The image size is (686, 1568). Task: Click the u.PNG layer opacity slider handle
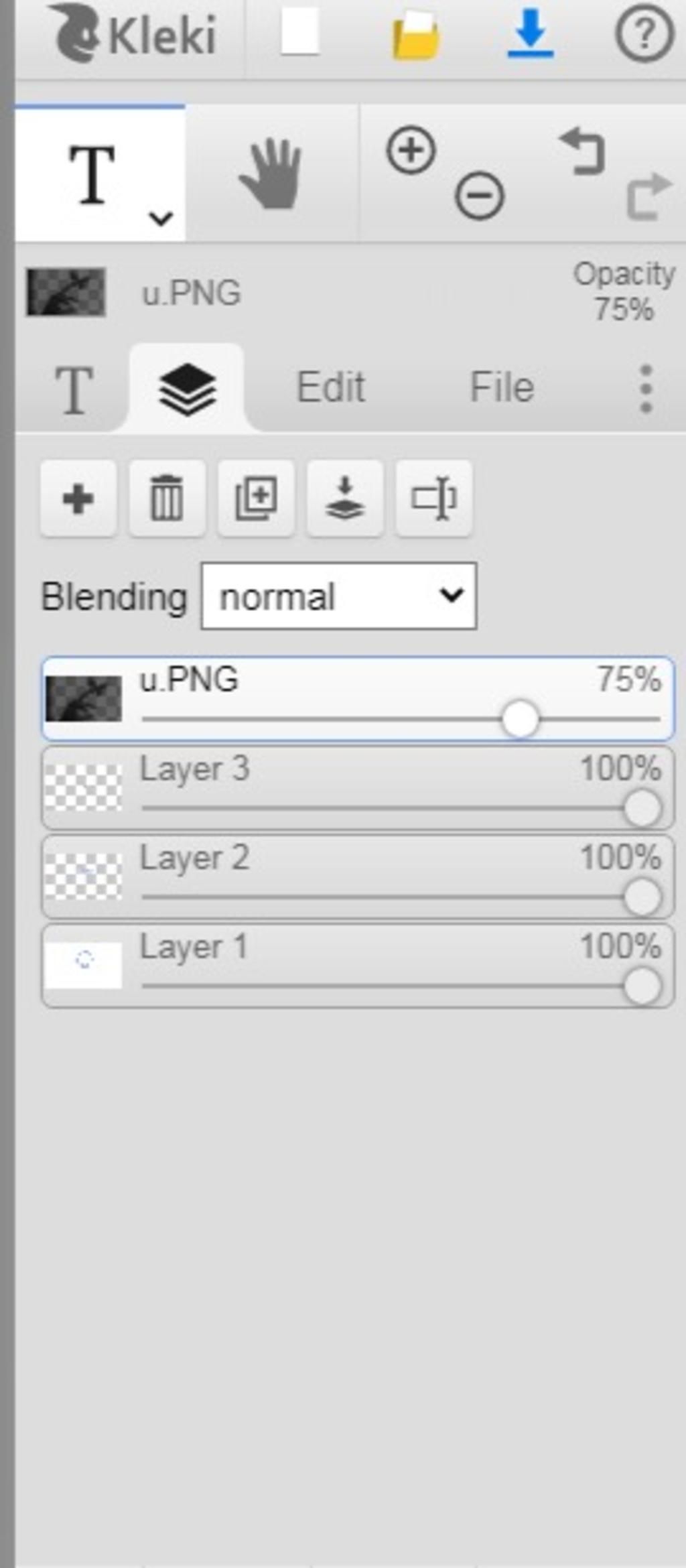pyautogui.click(x=520, y=720)
